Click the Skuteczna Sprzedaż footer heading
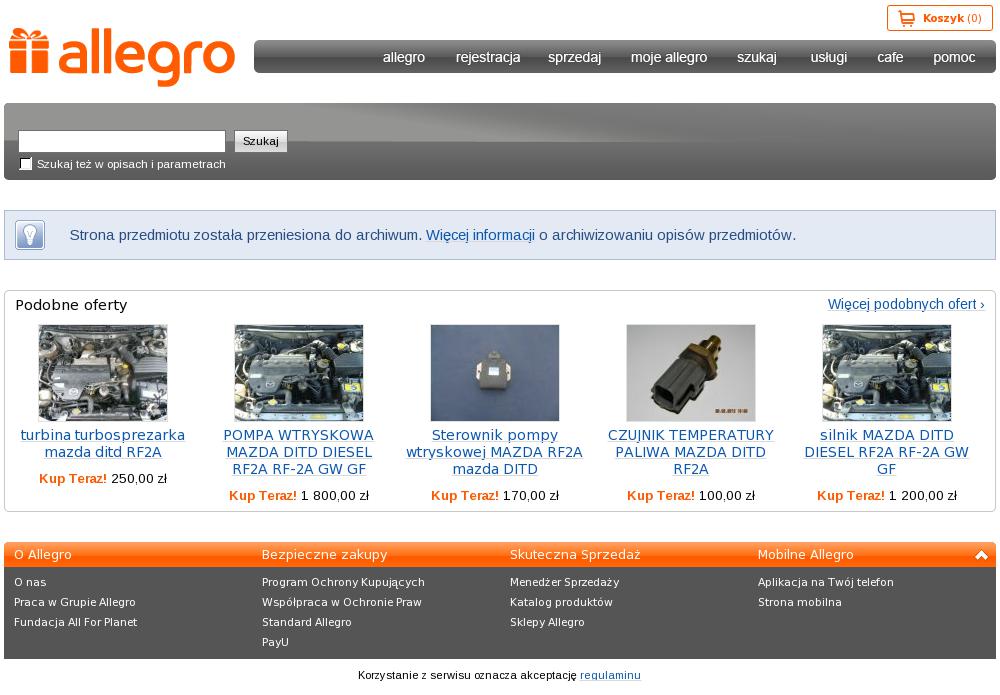 click(575, 555)
